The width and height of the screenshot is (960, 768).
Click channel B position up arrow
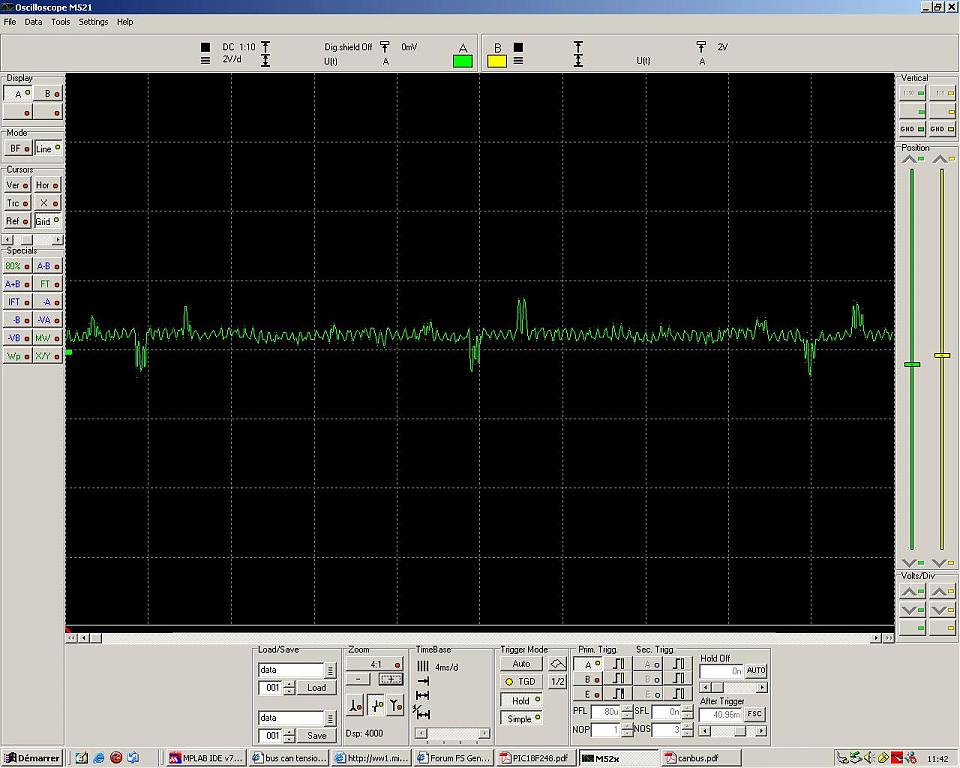[x=943, y=159]
